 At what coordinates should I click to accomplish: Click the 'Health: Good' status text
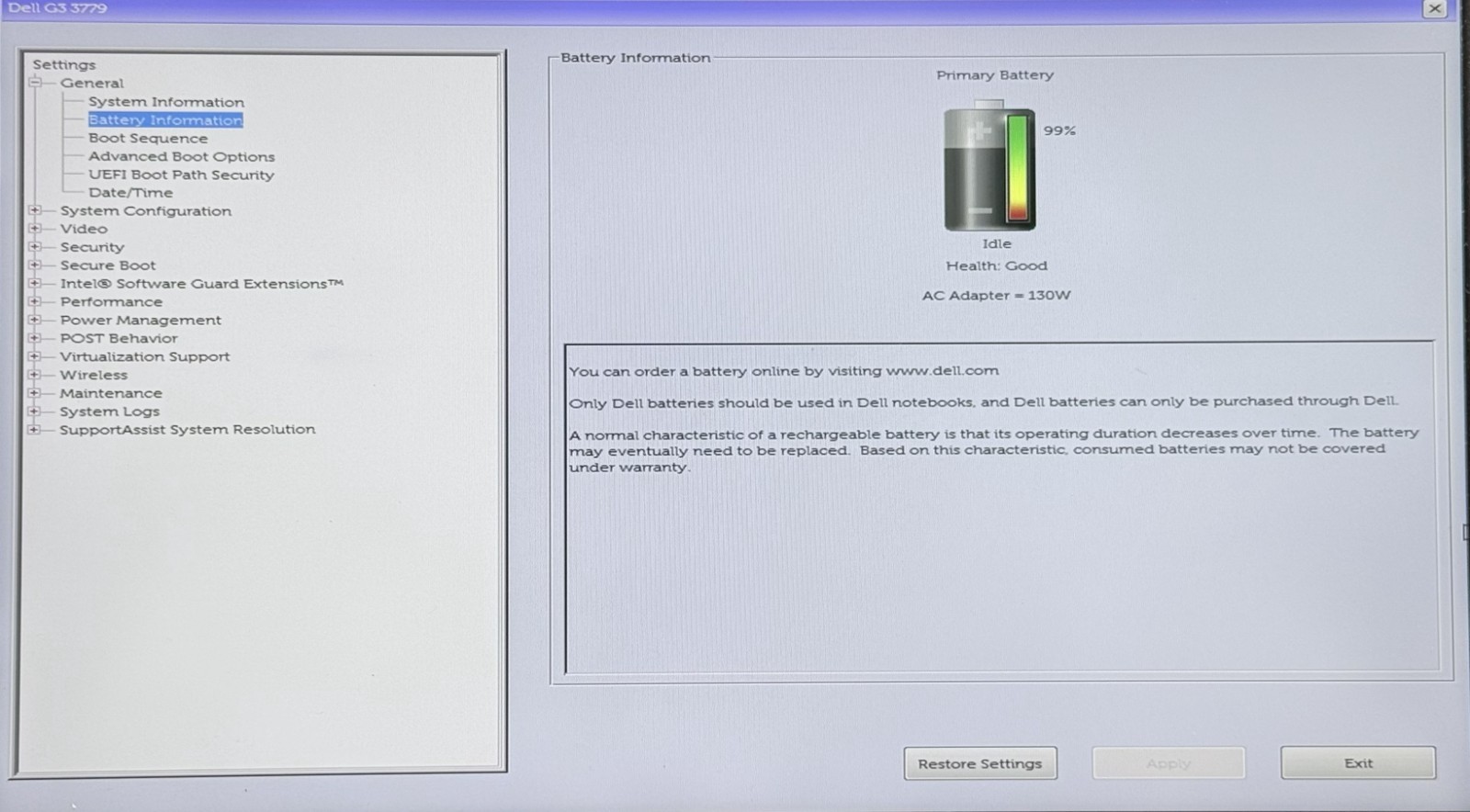click(997, 265)
